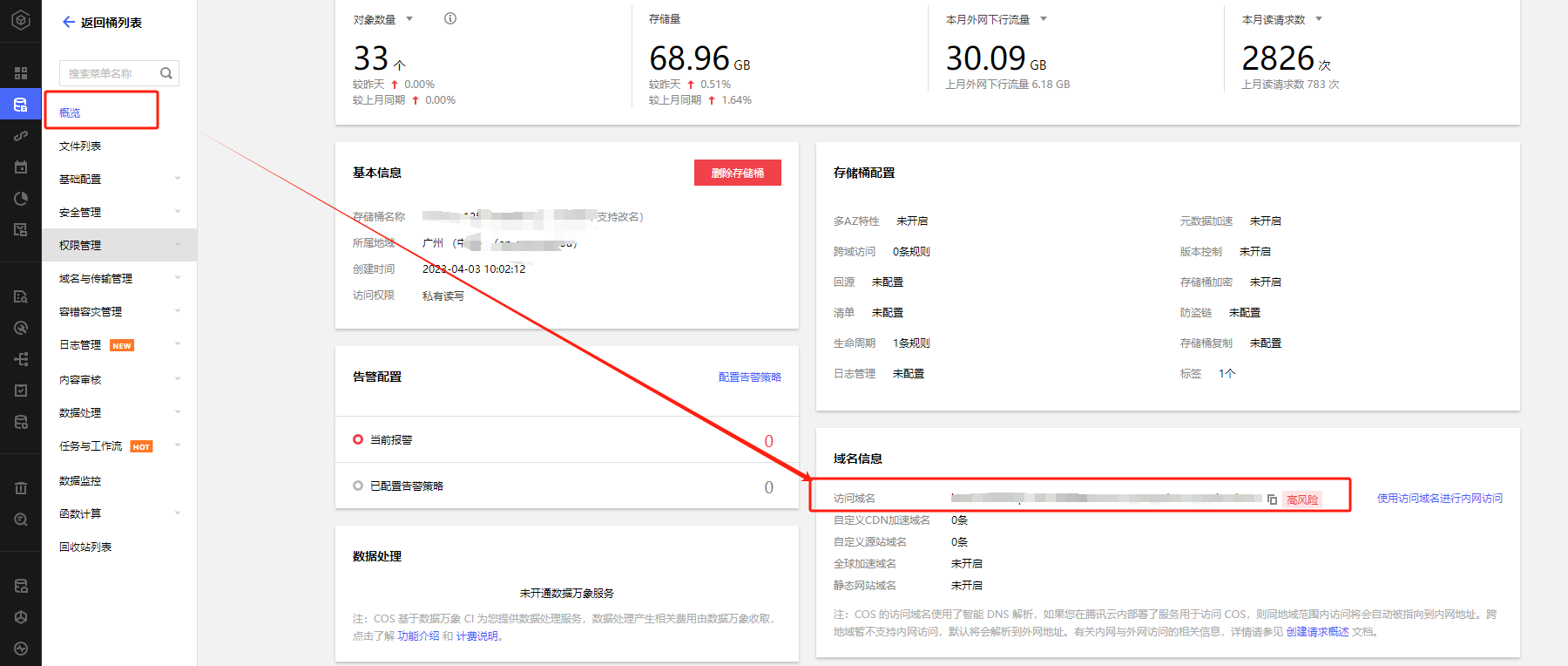The image size is (1568, 666).
Task: Click the magnifier icon in menu search
Action: pos(166,73)
